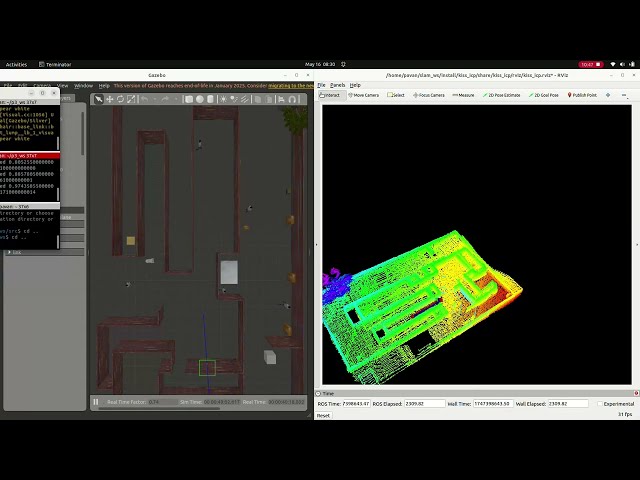The width and height of the screenshot is (640, 480).
Task: Select the Publish Point tool
Action: coord(582,95)
